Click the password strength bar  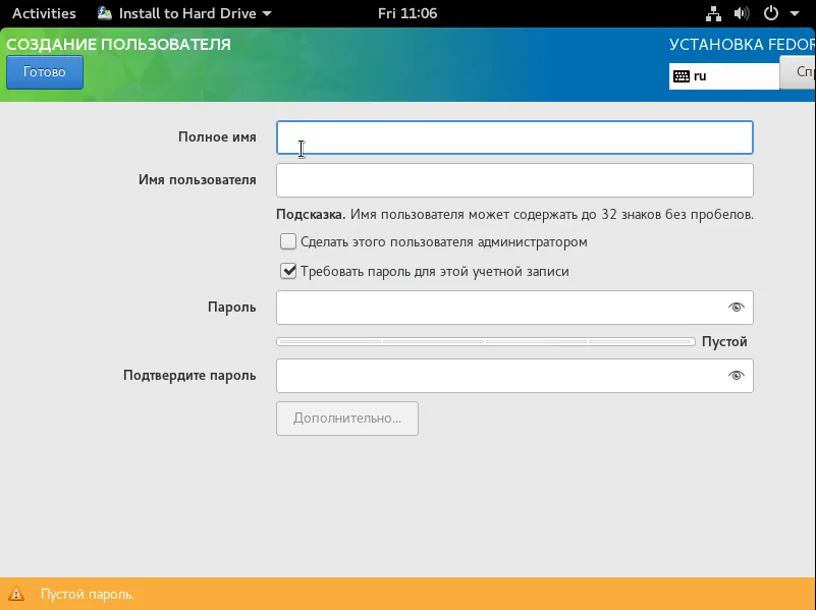click(486, 341)
